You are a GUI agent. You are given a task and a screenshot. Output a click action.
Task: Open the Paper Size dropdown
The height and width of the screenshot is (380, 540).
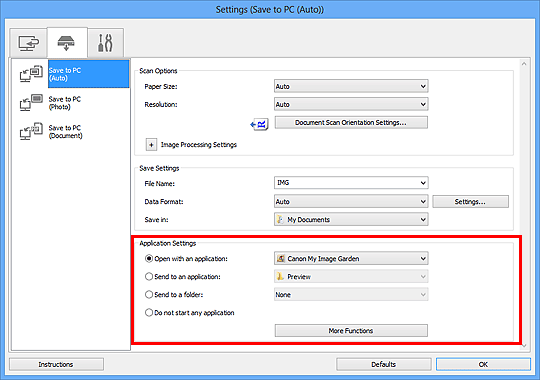pyautogui.click(x=351, y=86)
